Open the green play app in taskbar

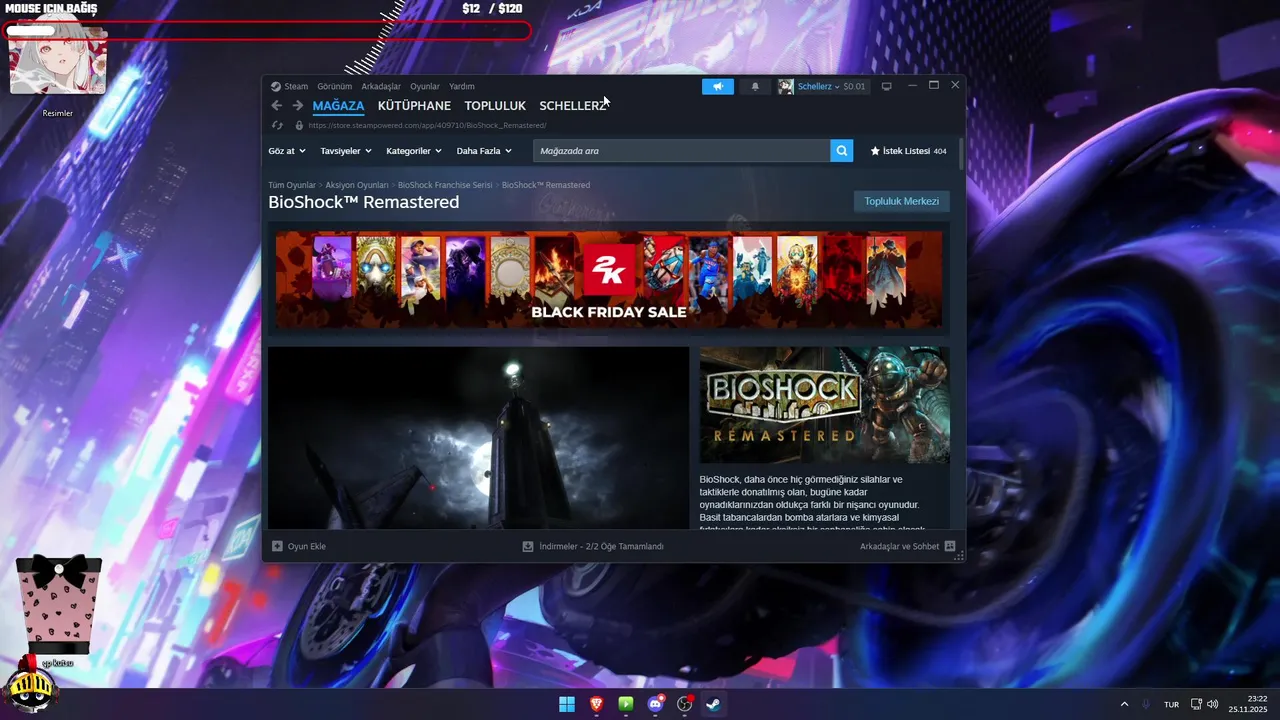(x=626, y=704)
